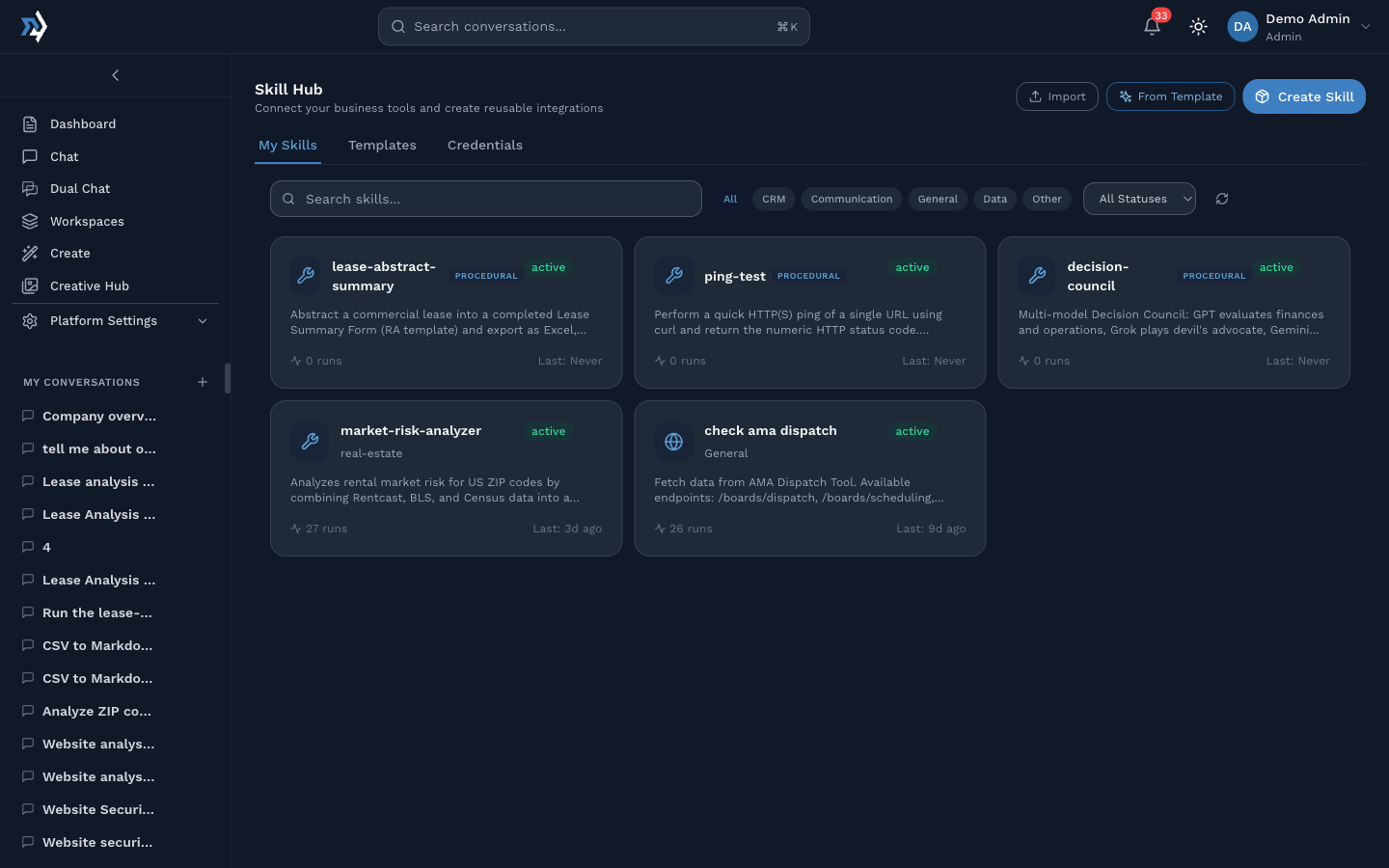This screenshot has height=868, width=1389.
Task: Filter skills by Communication category
Action: (851, 199)
